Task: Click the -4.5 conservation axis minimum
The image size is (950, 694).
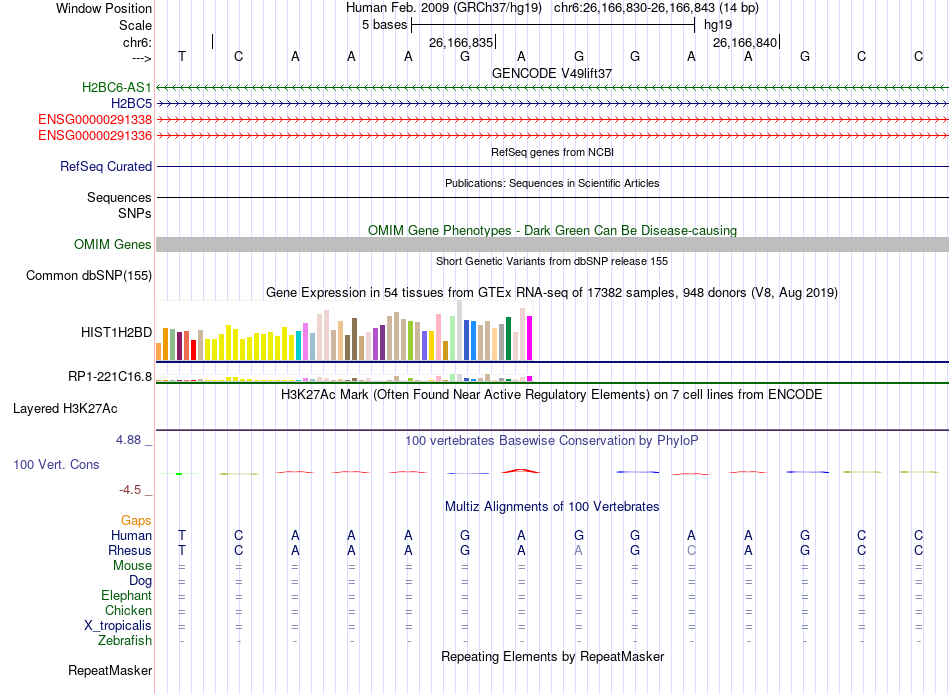Action: click(x=130, y=490)
